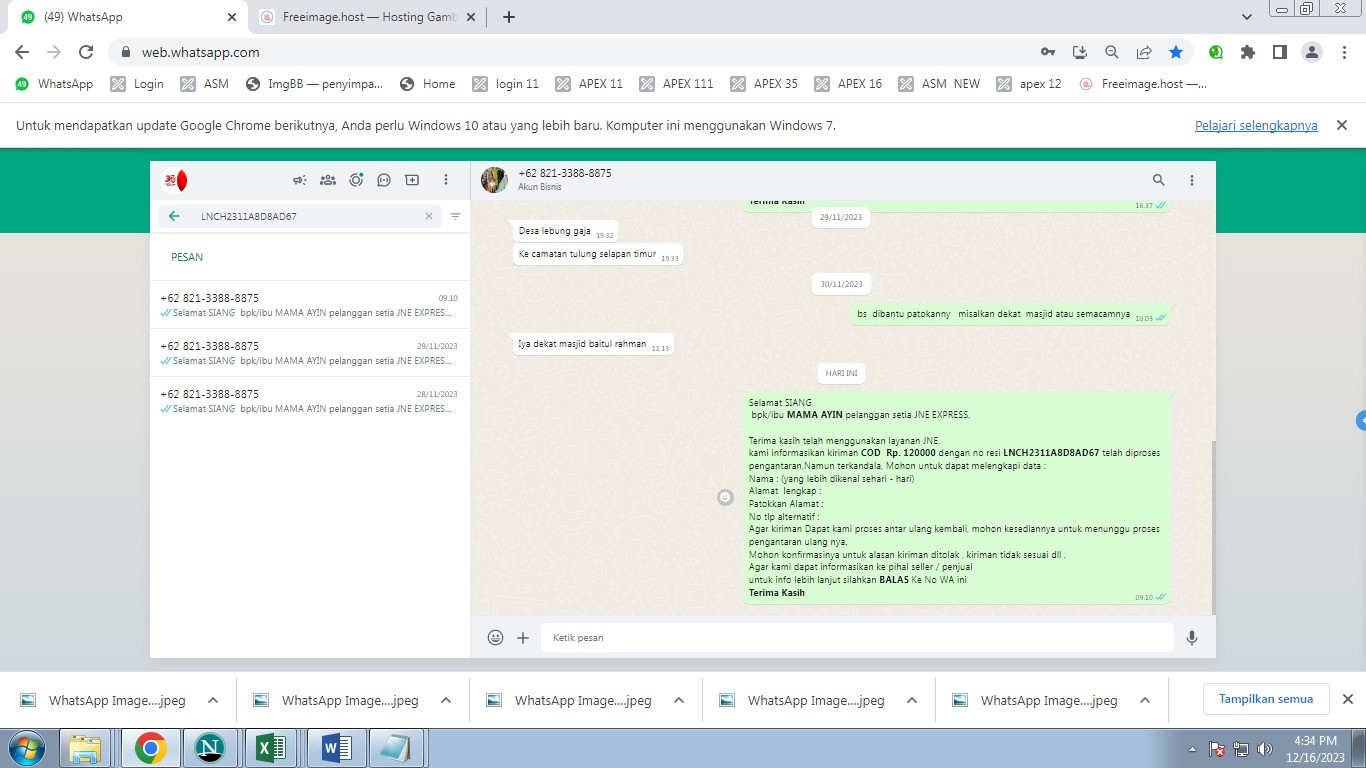Viewport: 1366px width, 768px height.
Task: Click the 'Pelajari selengkapnya' link
Action: click(1256, 126)
